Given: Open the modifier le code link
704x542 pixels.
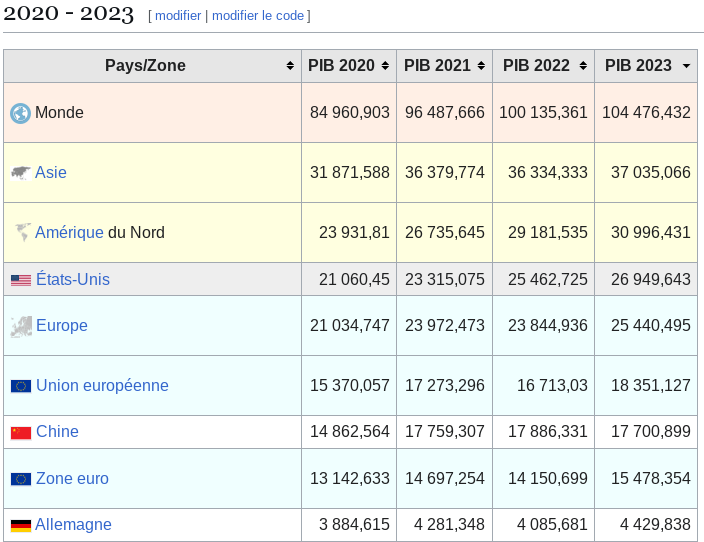Looking at the screenshot, I should click(x=258, y=16).
